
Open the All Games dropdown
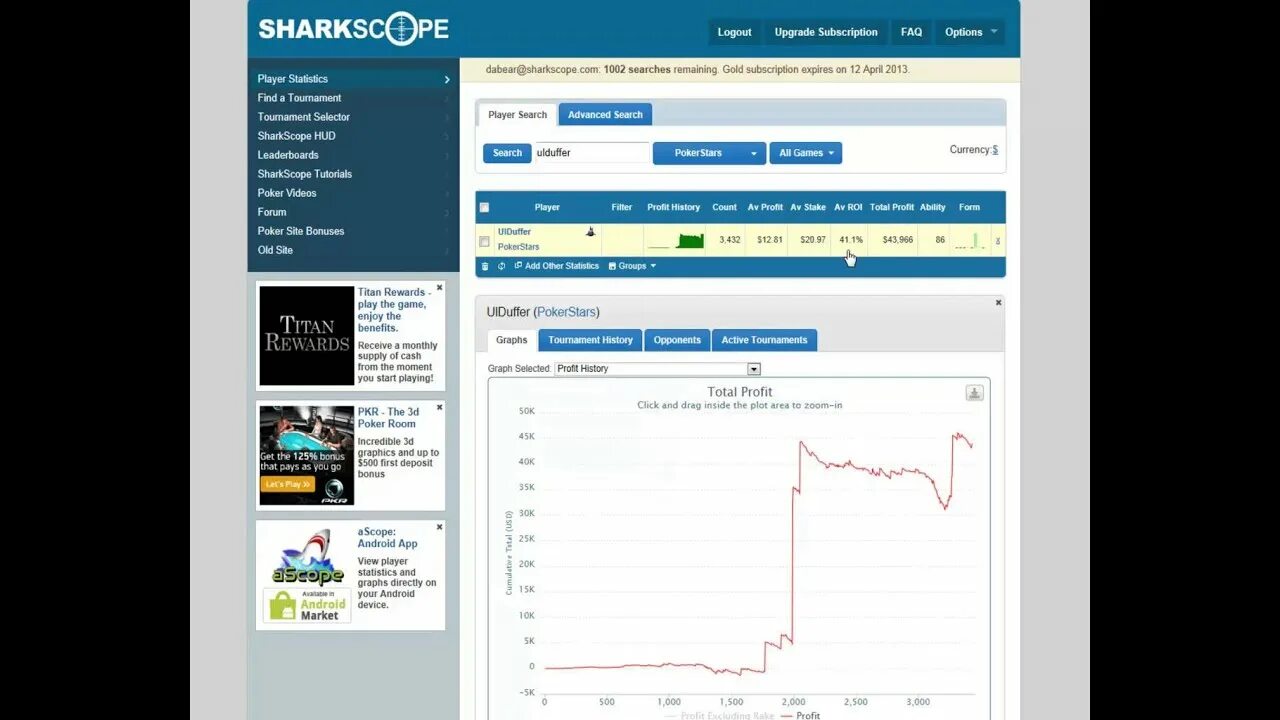point(806,153)
